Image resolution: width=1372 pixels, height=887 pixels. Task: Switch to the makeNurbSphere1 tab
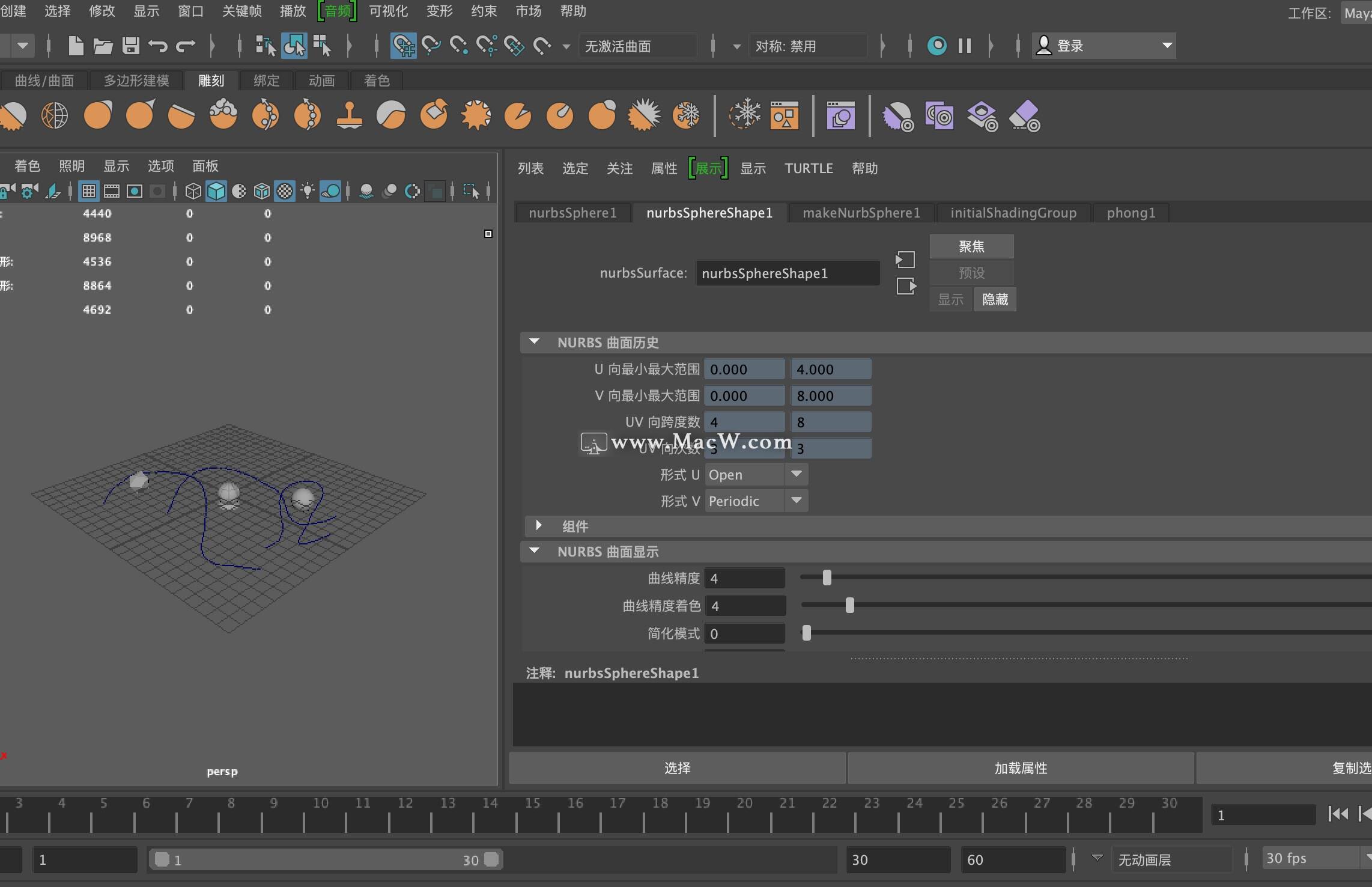(861, 213)
